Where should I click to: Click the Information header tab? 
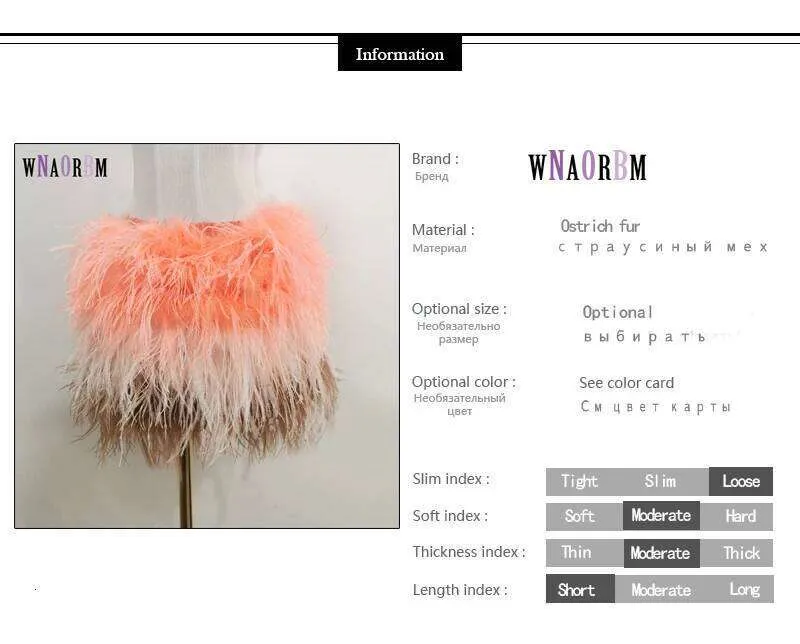[399, 53]
